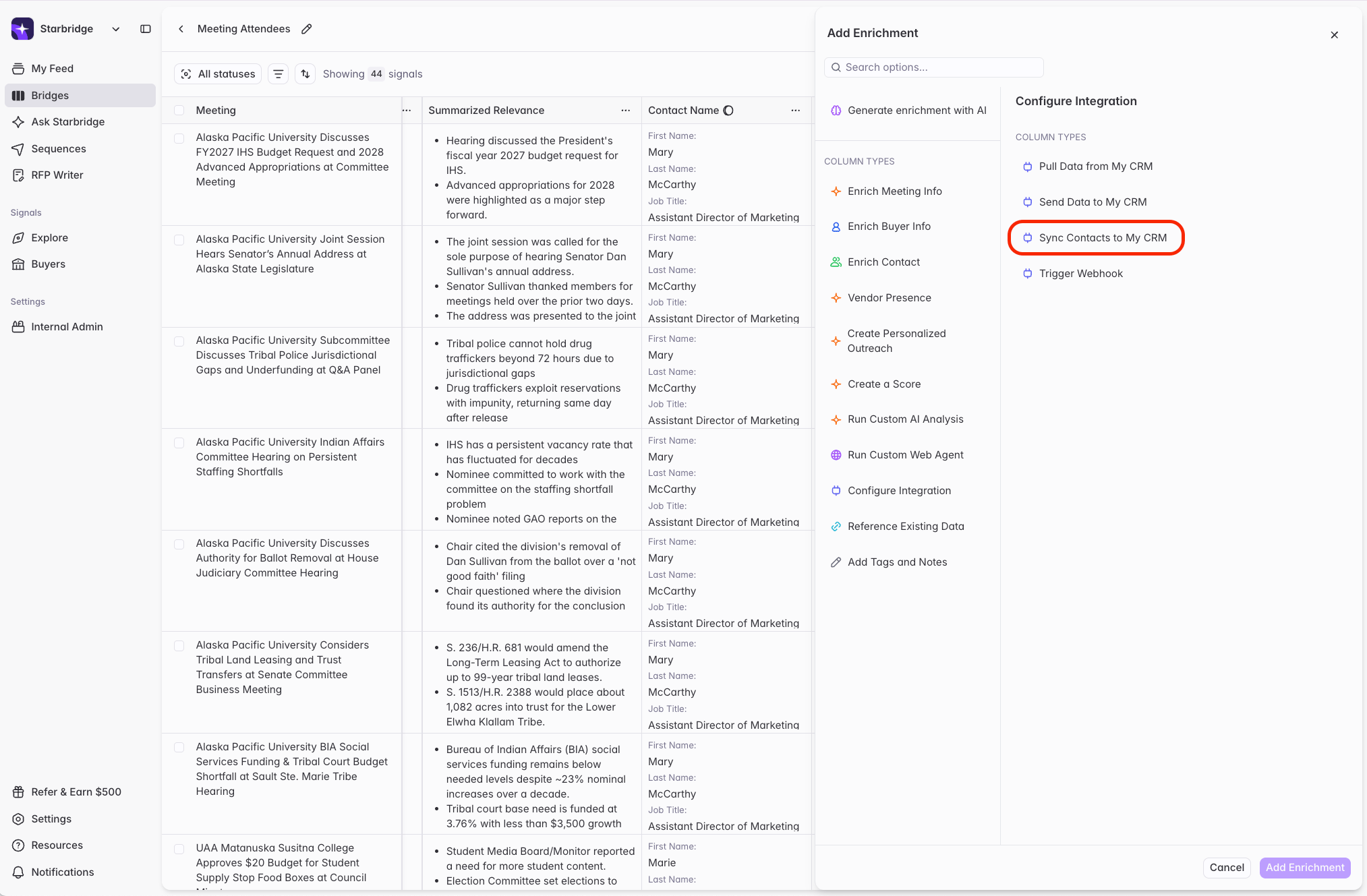Click the Starbridge logo icon
Screen dimensions: 1367x896
[22, 29]
